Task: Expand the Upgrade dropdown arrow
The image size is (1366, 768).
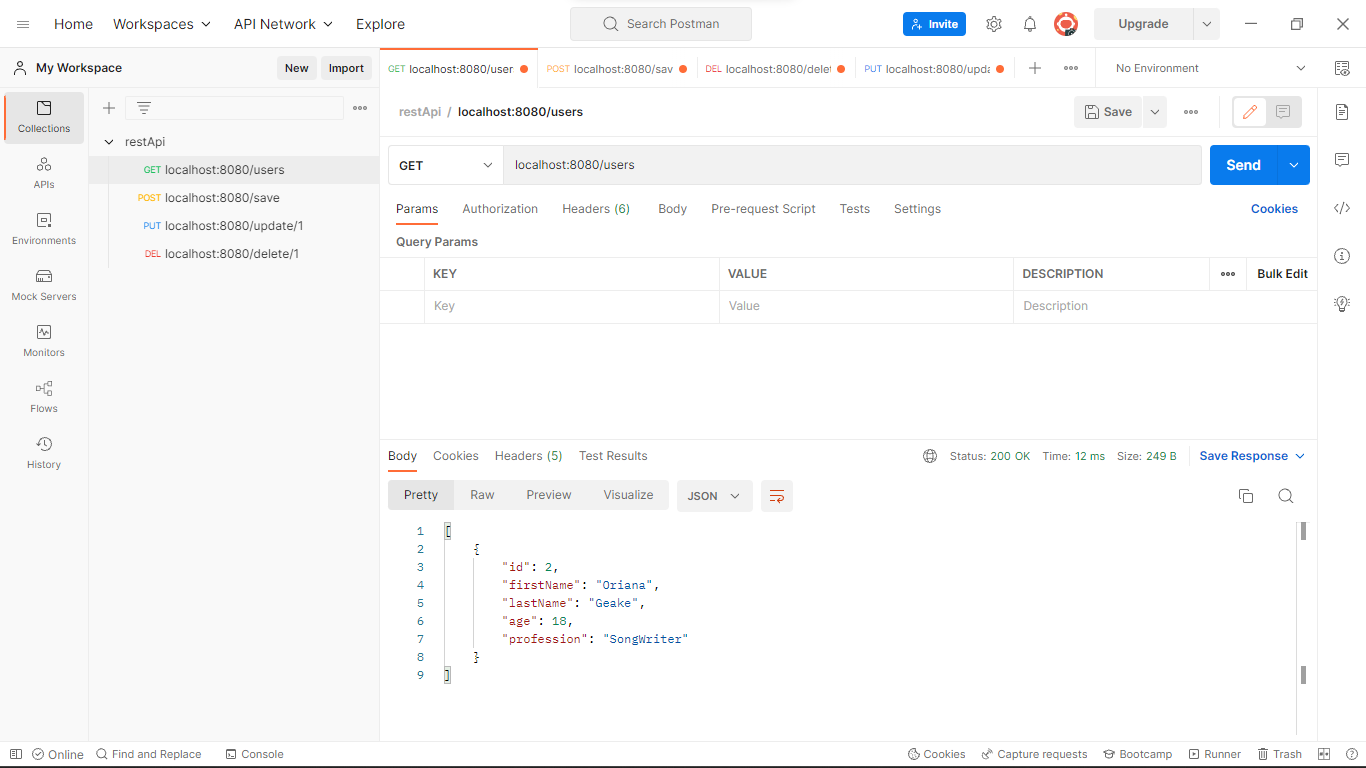Action: click(1207, 24)
